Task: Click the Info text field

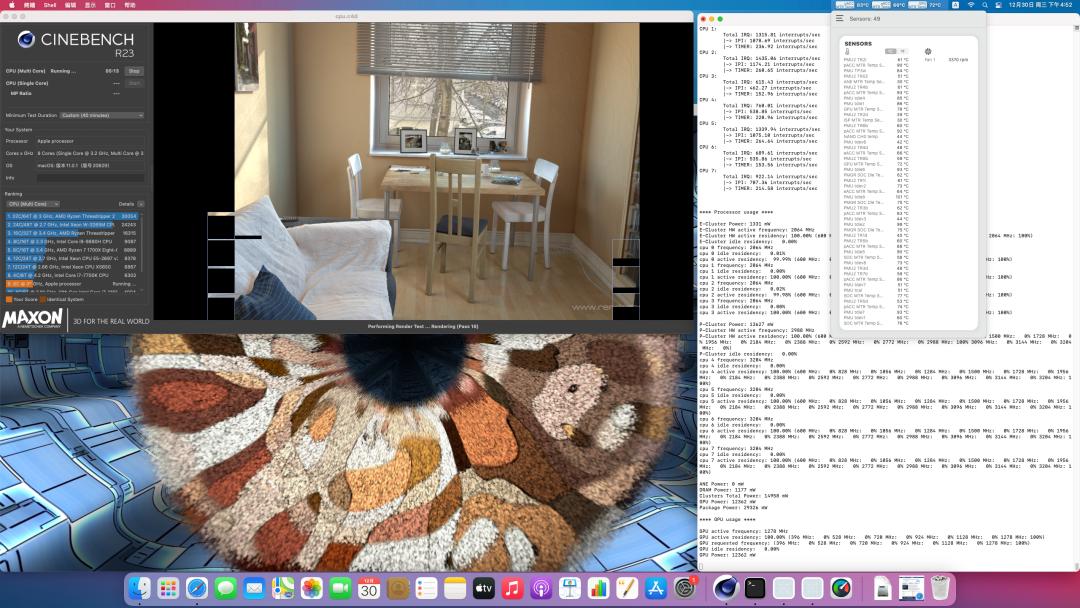Action: pyautogui.click(x=90, y=178)
